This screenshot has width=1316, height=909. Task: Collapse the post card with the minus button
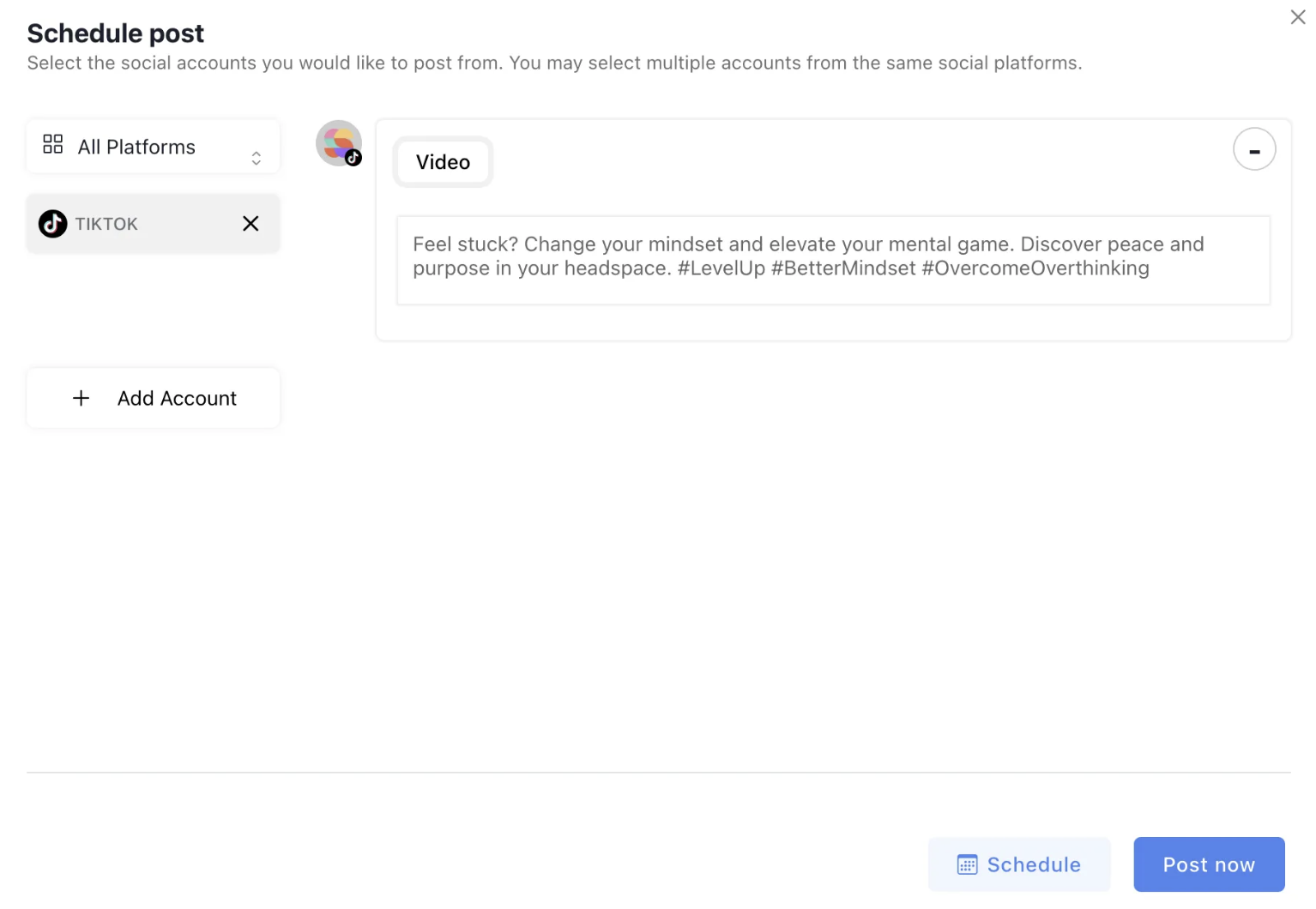coord(1253,149)
